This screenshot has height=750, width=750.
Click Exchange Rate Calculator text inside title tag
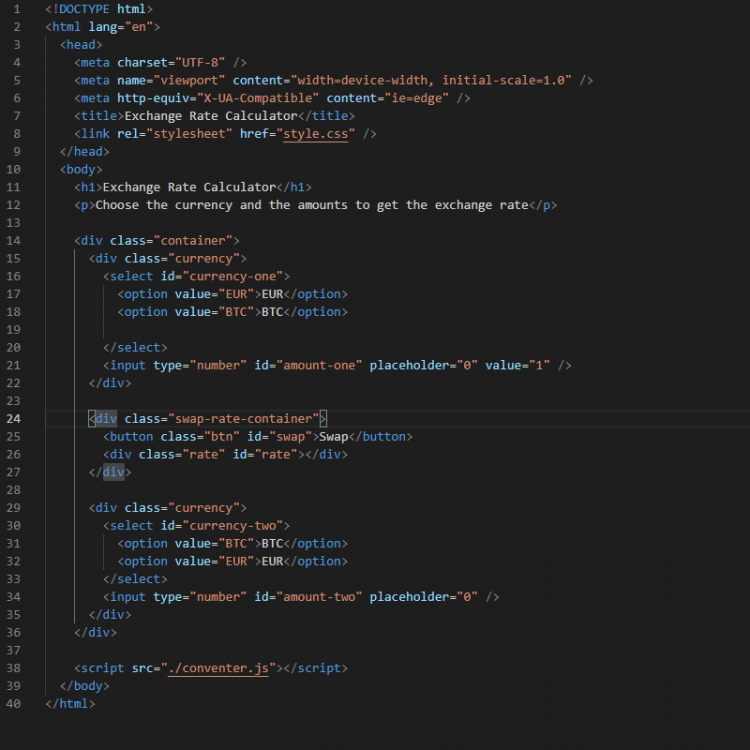click(x=211, y=116)
